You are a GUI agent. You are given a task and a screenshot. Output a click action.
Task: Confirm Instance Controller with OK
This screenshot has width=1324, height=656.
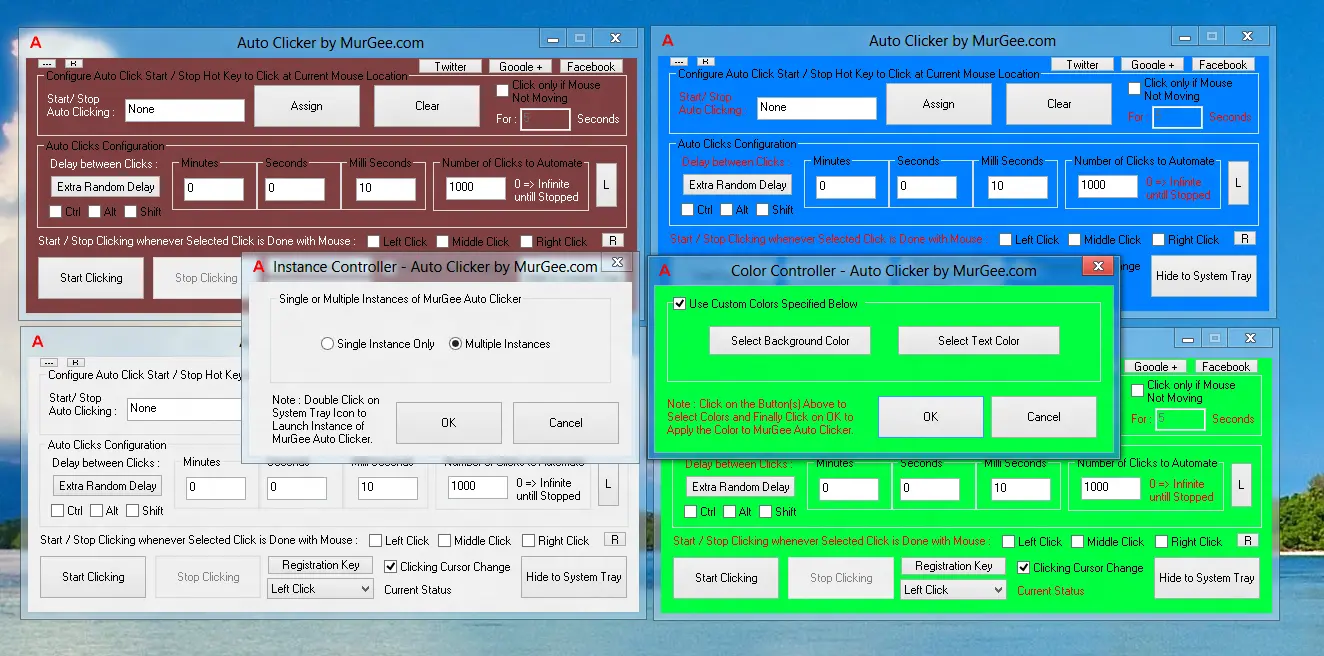tap(449, 423)
